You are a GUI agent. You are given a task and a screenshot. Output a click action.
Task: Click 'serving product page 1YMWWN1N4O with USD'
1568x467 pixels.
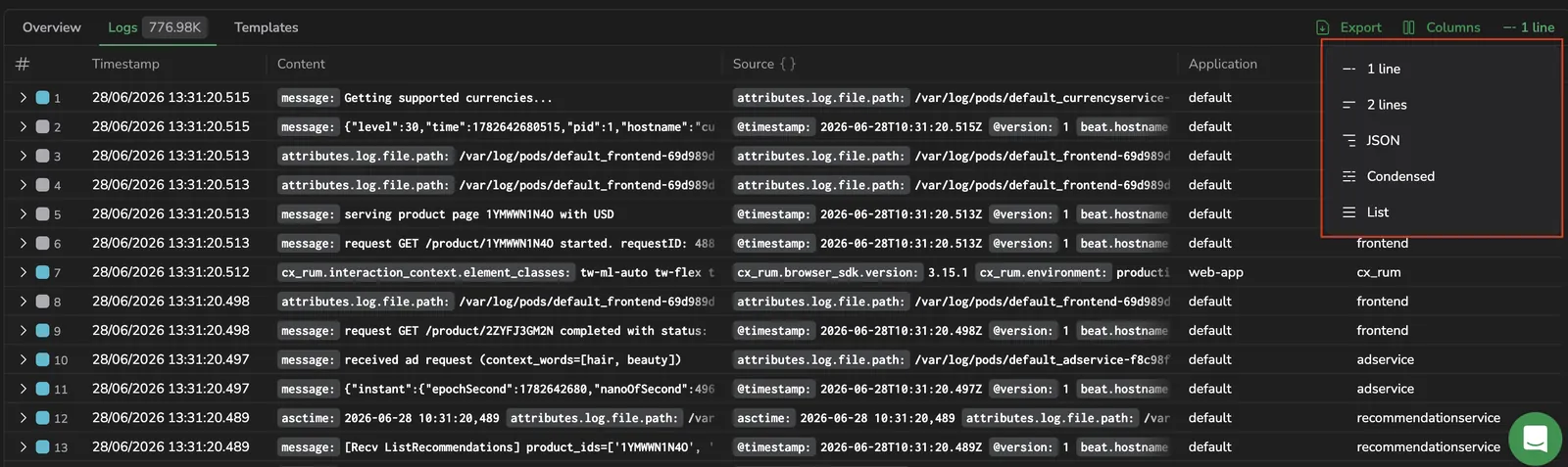pyautogui.click(x=479, y=214)
